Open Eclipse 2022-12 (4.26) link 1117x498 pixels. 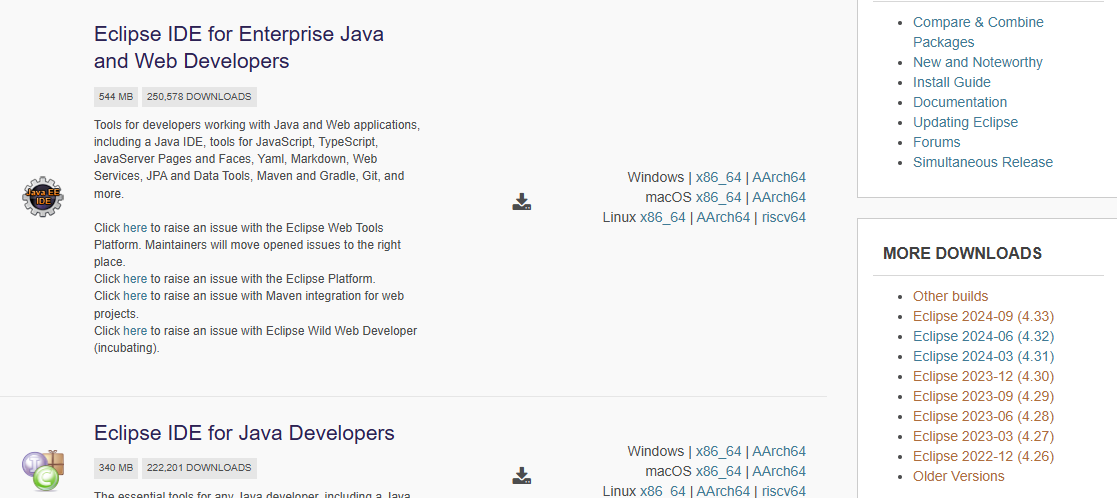tap(983, 455)
